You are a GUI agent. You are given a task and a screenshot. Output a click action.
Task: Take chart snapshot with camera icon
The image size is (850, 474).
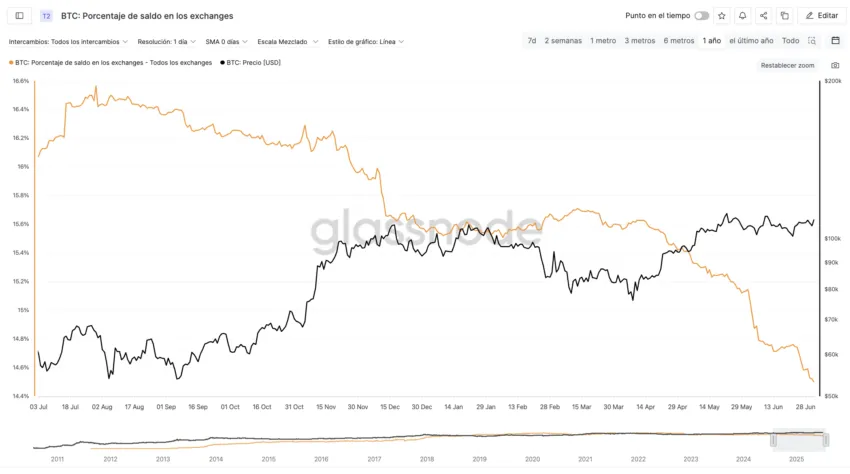[x=835, y=65]
